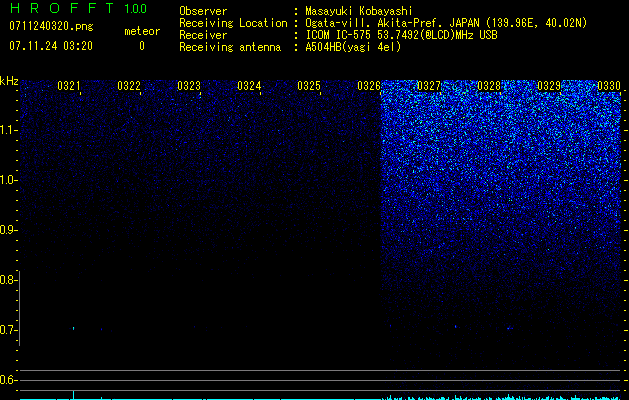Click the 0324 time marker

(x=249, y=86)
